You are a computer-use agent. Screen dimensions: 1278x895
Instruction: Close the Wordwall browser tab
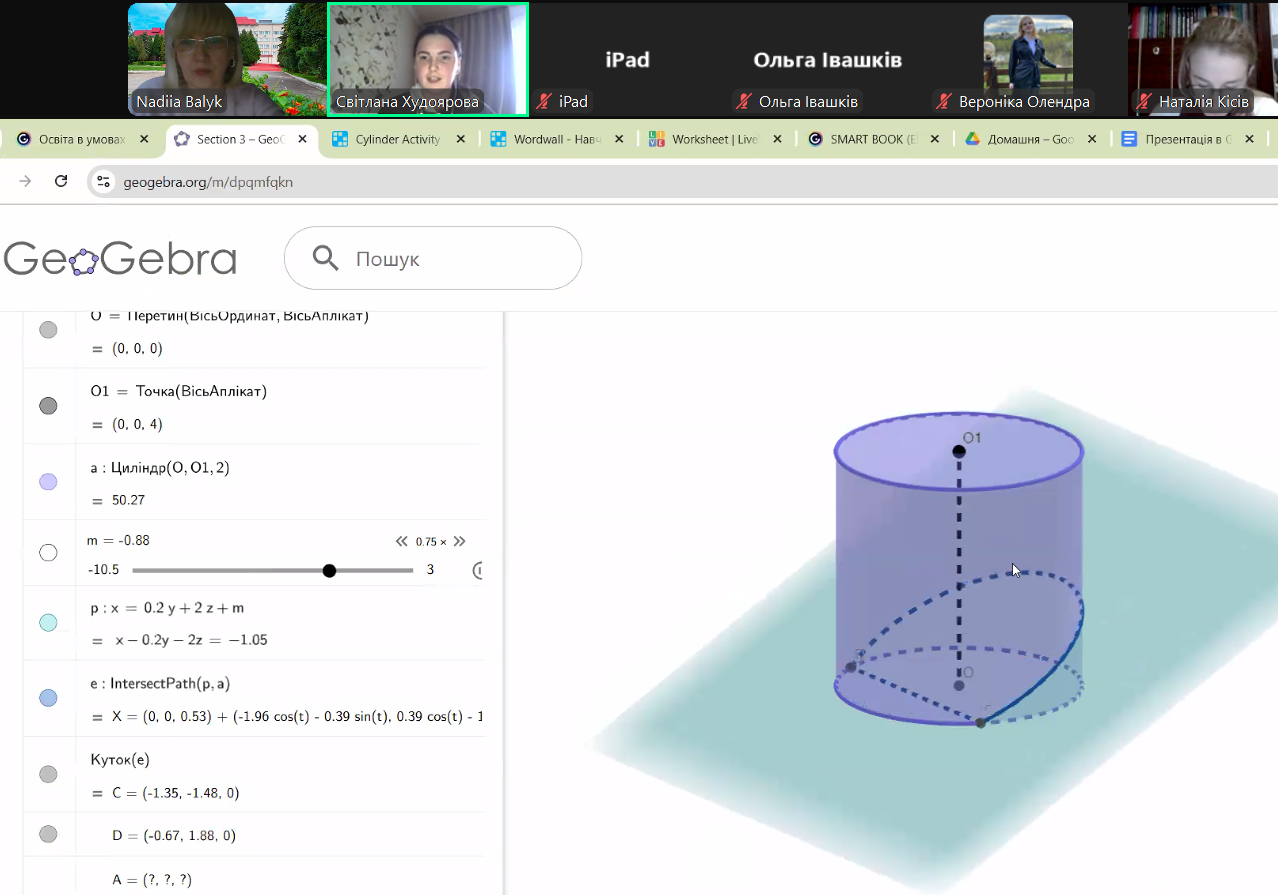coord(619,139)
